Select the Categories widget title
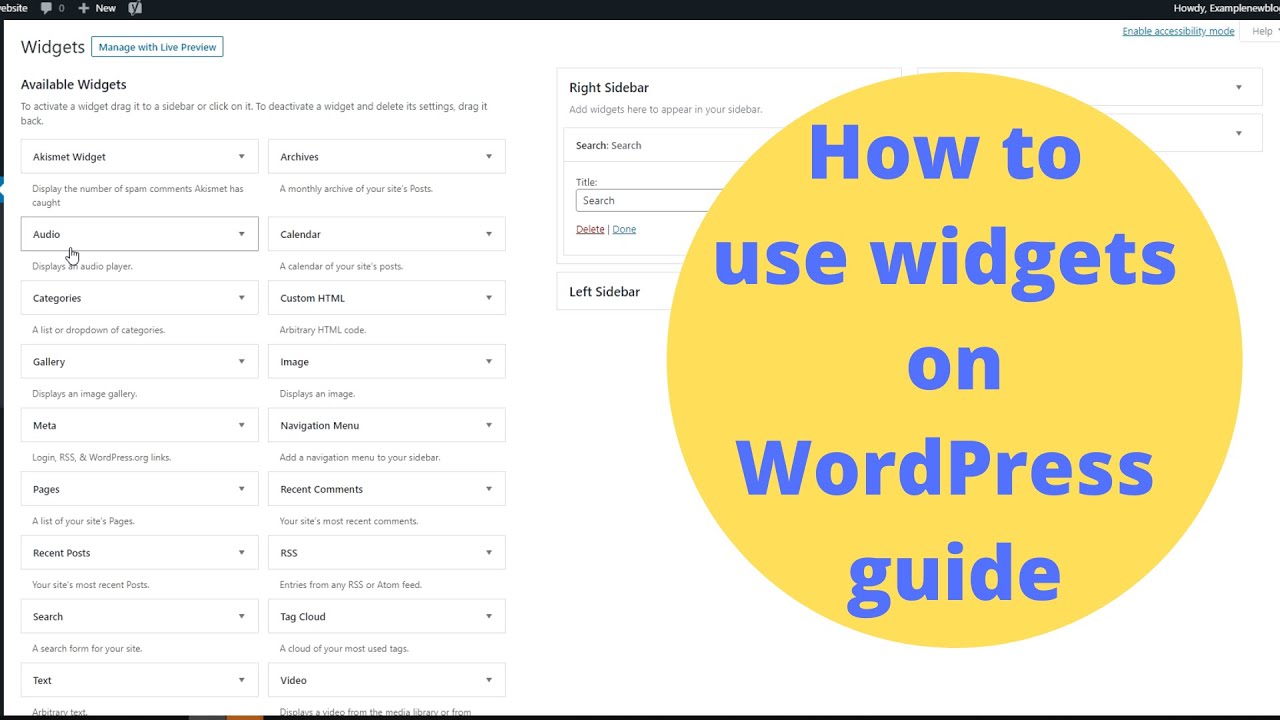The width and height of the screenshot is (1280, 720). (x=57, y=298)
